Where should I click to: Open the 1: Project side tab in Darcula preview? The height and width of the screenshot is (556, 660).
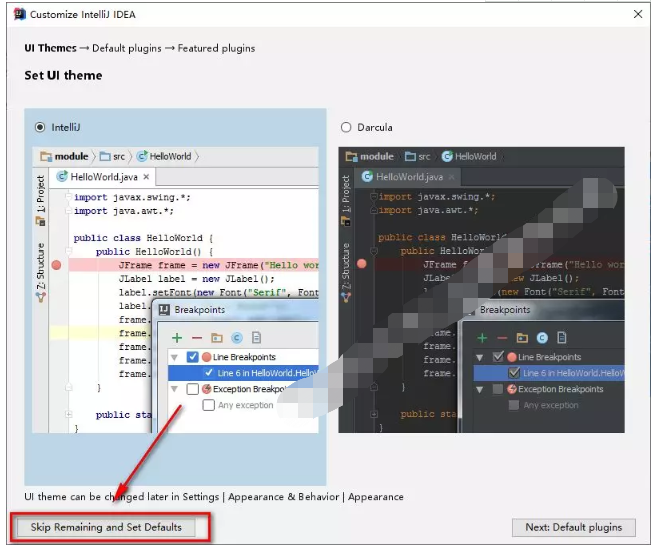(x=346, y=200)
